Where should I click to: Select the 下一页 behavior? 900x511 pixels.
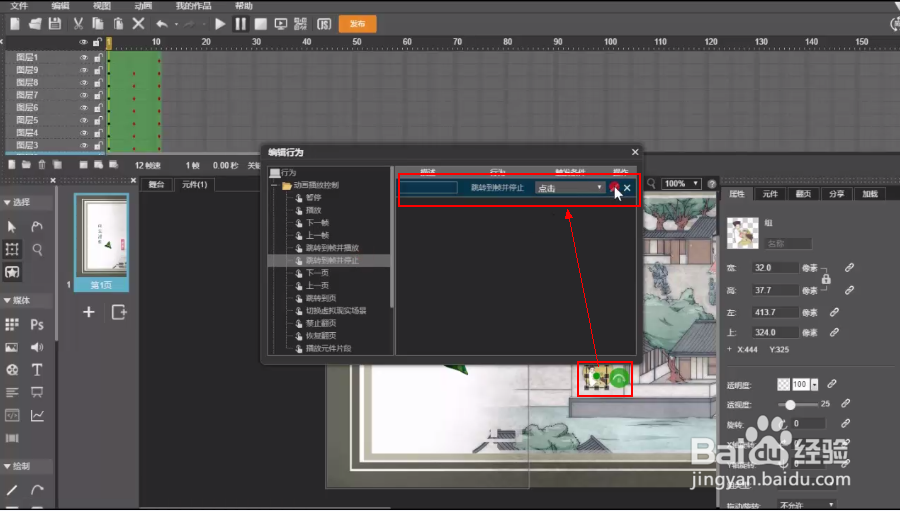[x=317, y=273]
